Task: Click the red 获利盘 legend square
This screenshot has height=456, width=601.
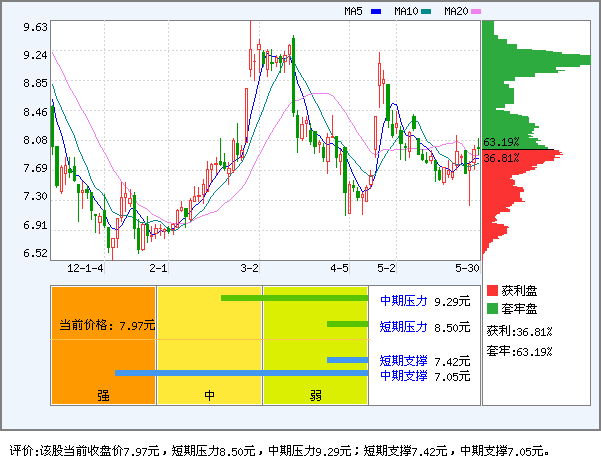Action: [492, 290]
